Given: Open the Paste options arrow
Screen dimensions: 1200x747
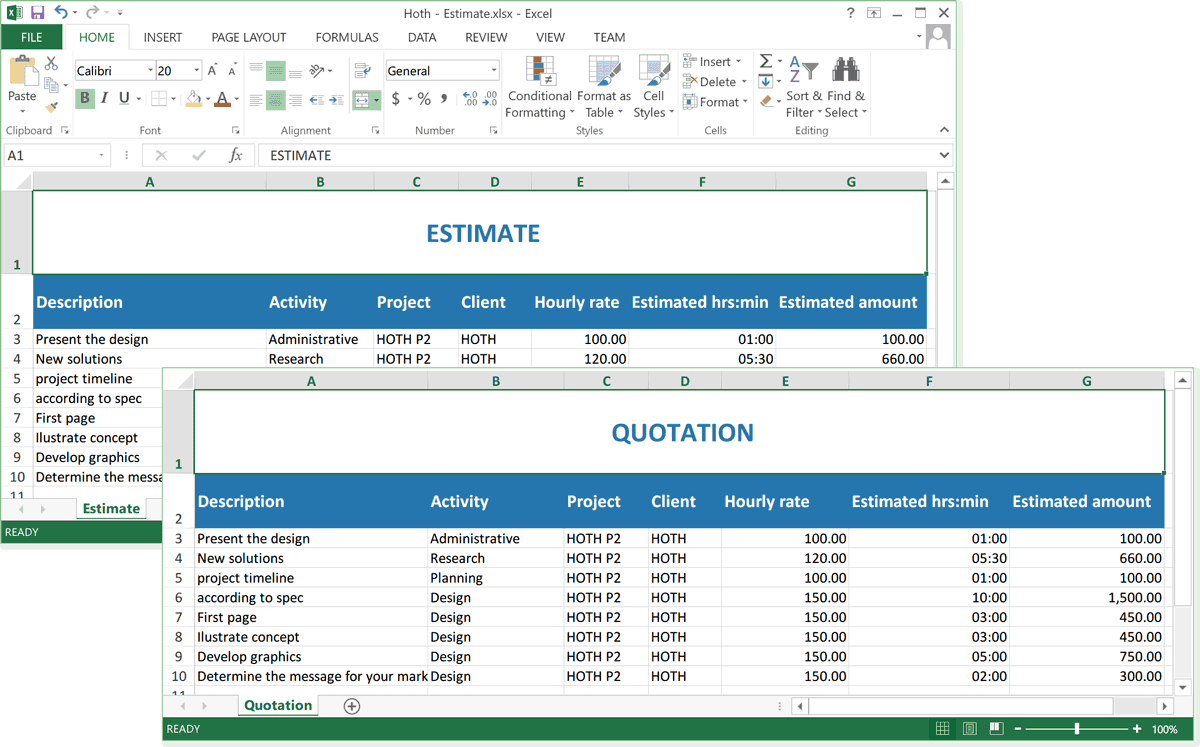Looking at the screenshot, I should click(x=22, y=109).
